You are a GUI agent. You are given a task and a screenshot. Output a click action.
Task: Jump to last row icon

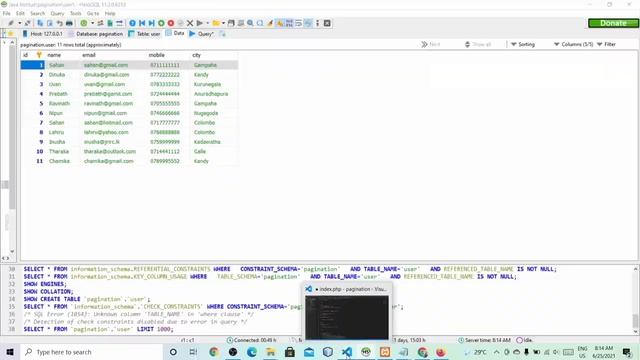coord(151,23)
